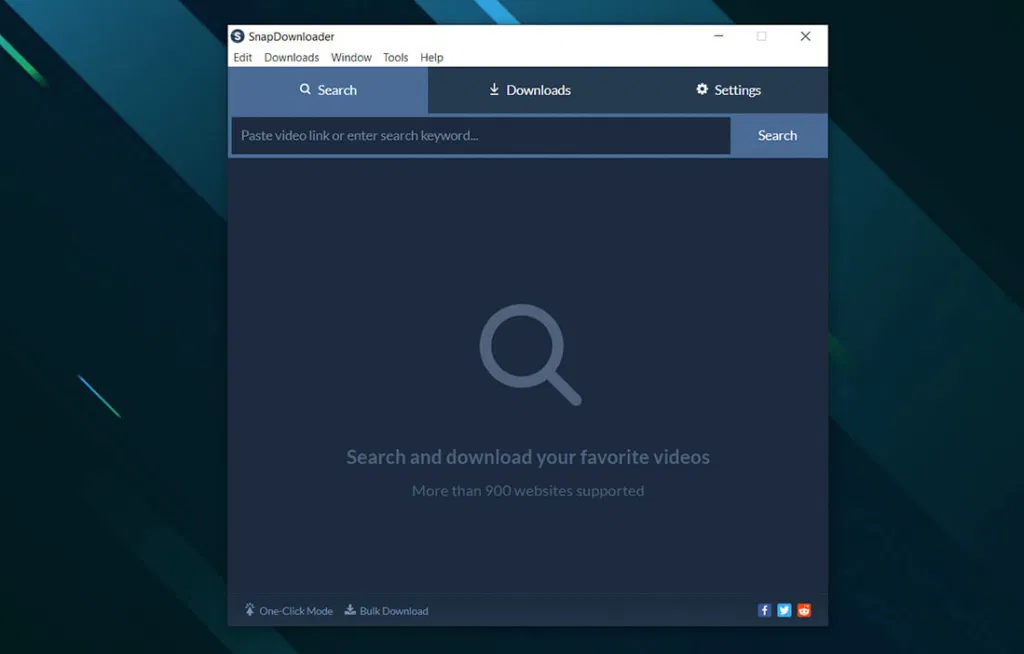Open the Reddit icon link
This screenshot has height=654, width=1024.
click(x=804, y=610)
